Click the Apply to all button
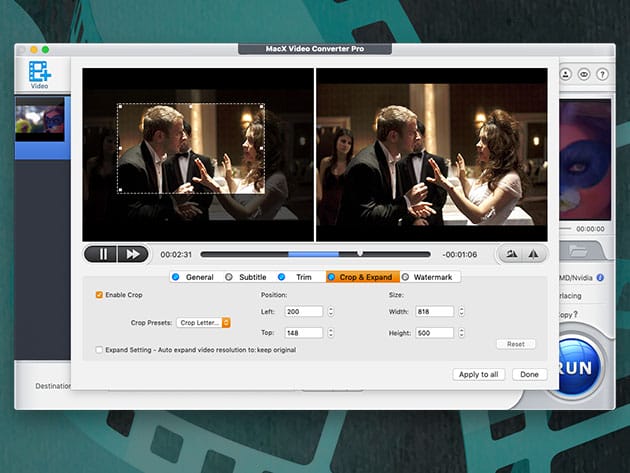Screen dimensions: 630x473 pos(479,374)
